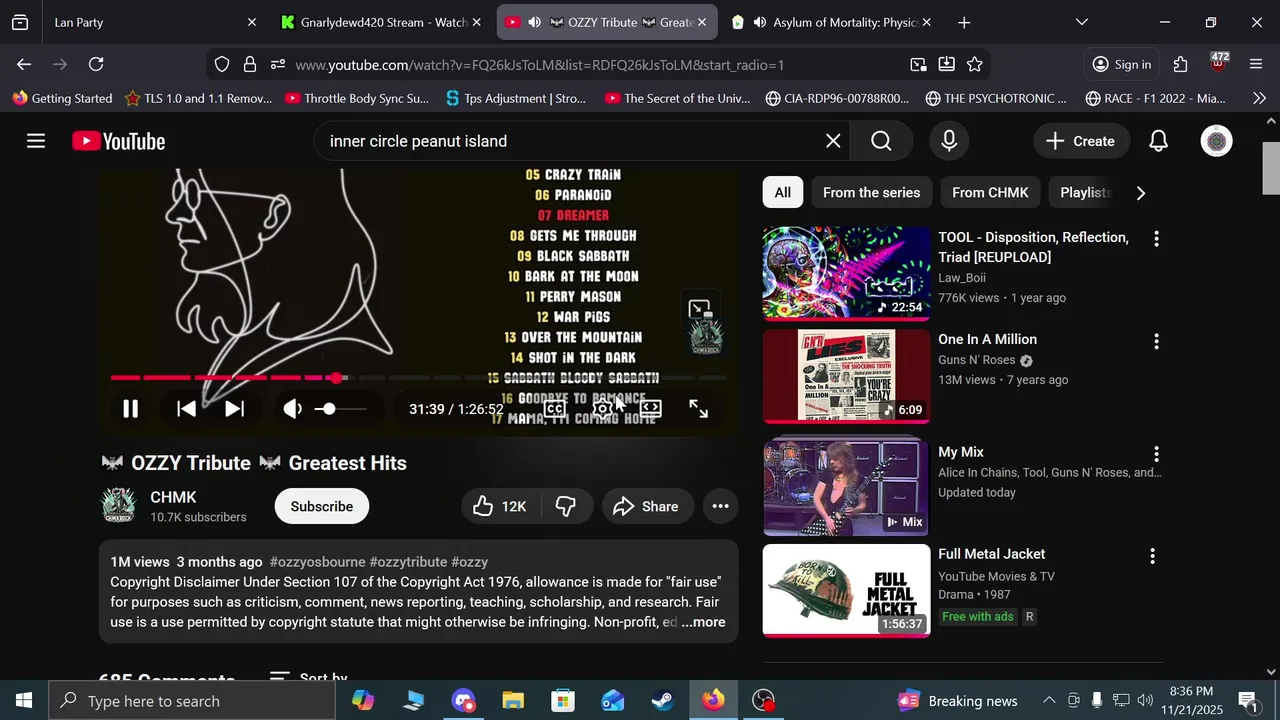The height and width of the screenshot is (720, 1280).
Task: Open the account avatar menu
Action: click(x=1216, y=141)
